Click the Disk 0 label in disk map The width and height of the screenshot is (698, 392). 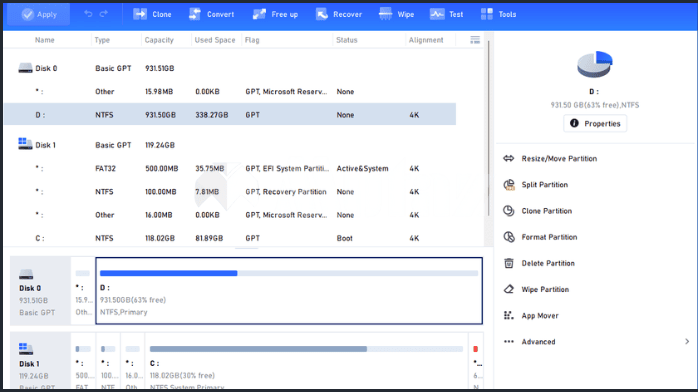click(30, 288)
